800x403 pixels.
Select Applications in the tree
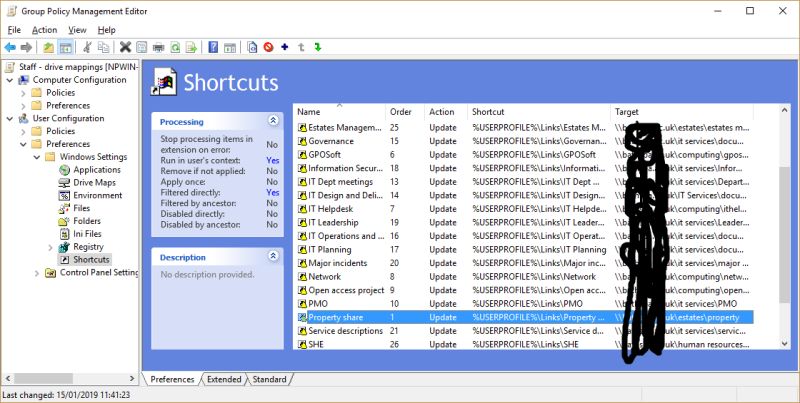97,170
